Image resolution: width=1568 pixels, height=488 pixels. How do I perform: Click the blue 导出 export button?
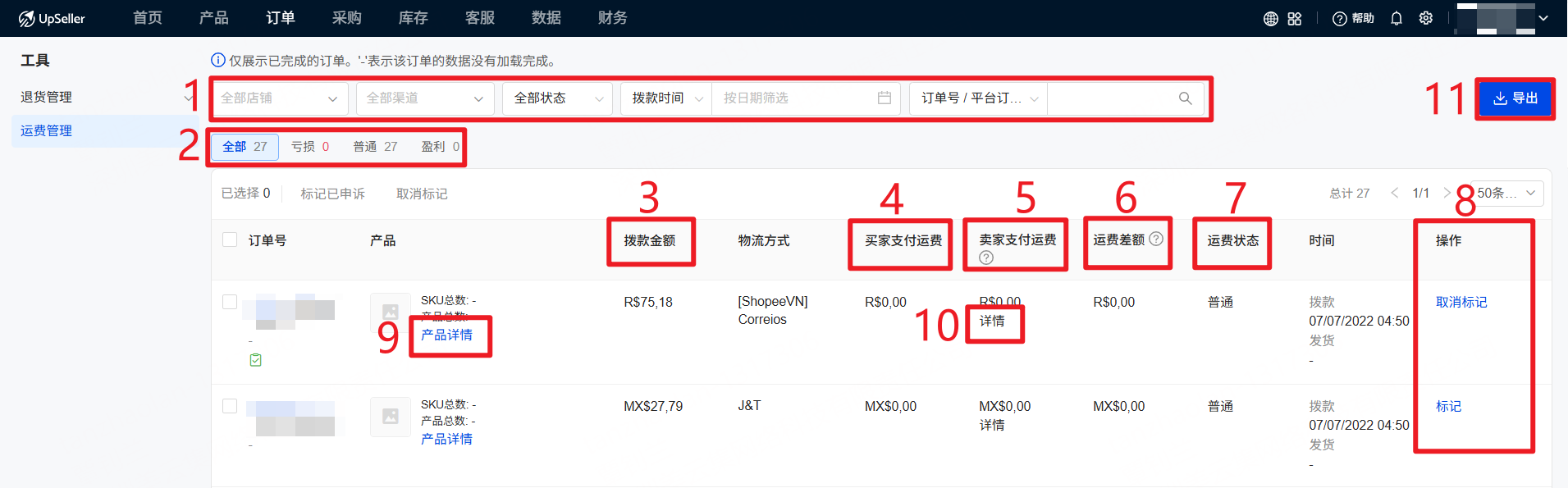(1515, 98)
